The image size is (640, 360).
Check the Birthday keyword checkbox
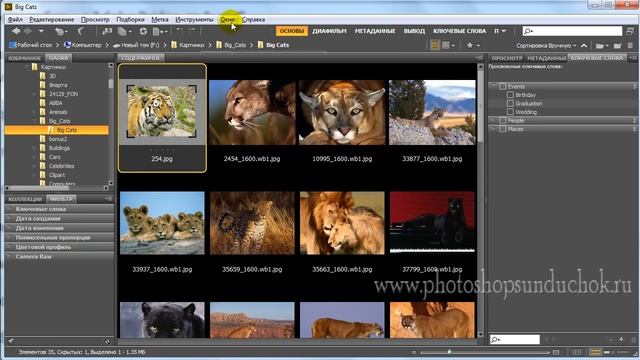coord(510,95)
